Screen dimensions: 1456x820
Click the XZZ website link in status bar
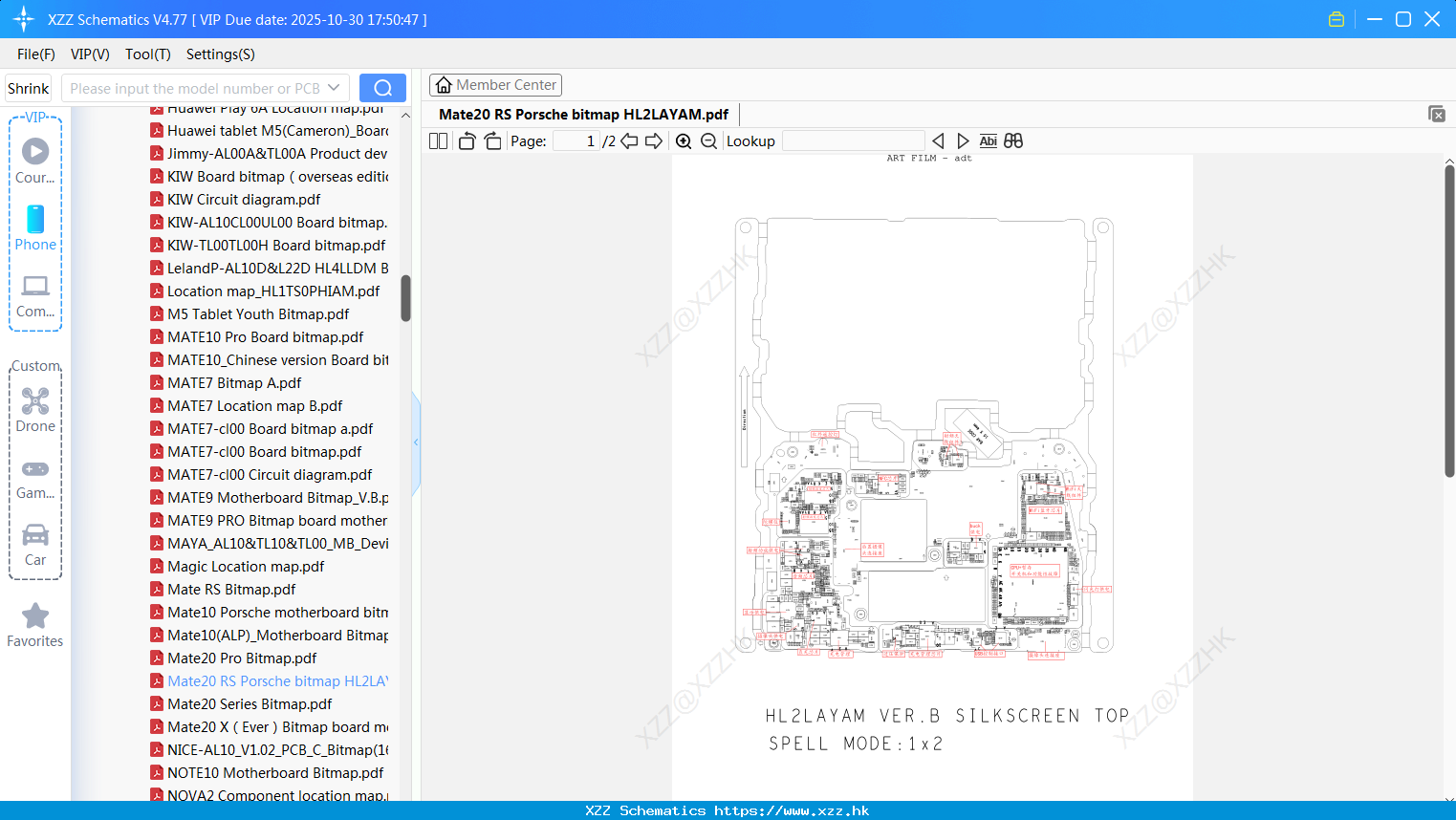[792, 810]
